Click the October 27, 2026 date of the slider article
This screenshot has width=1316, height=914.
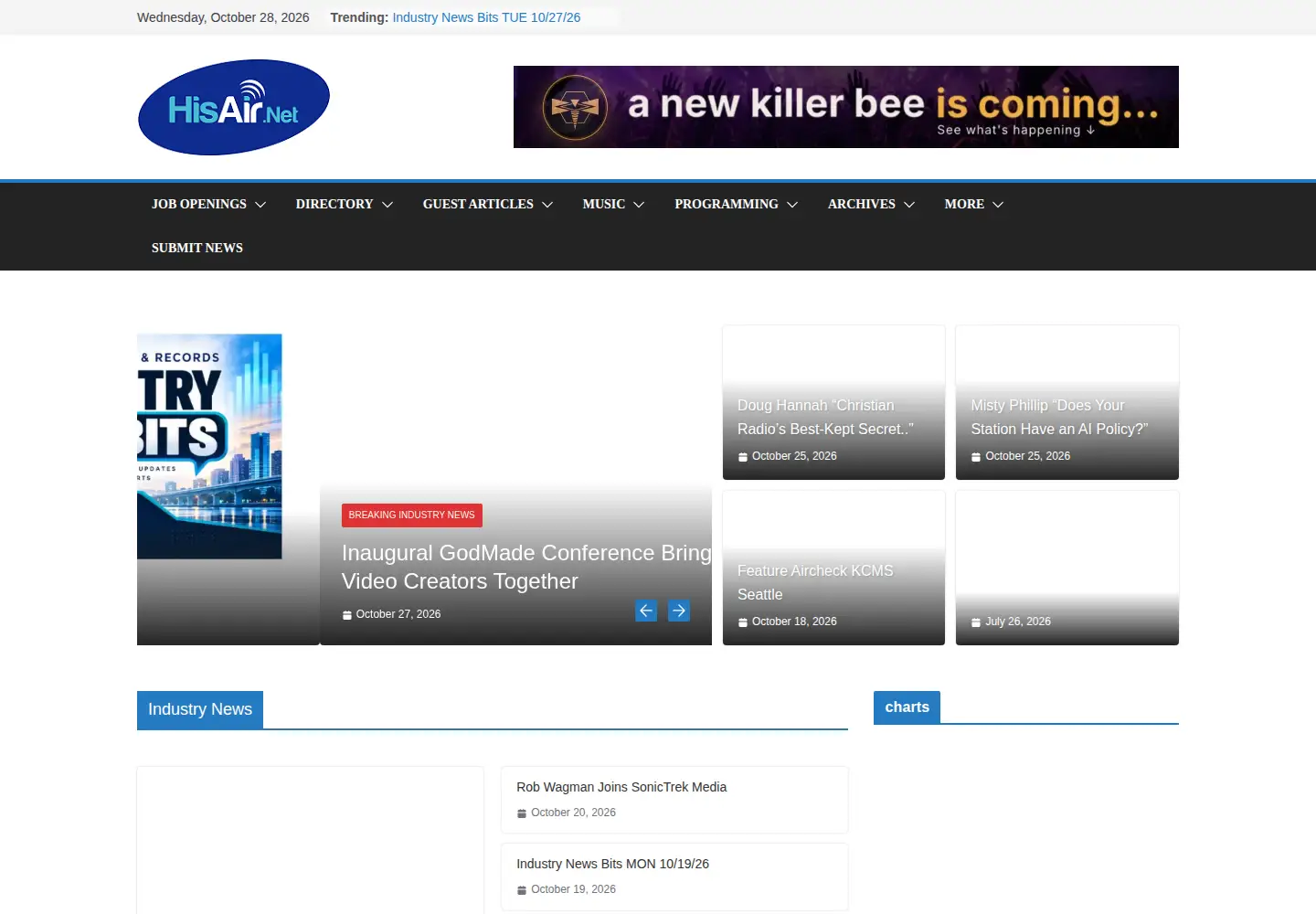coord(398,614)
